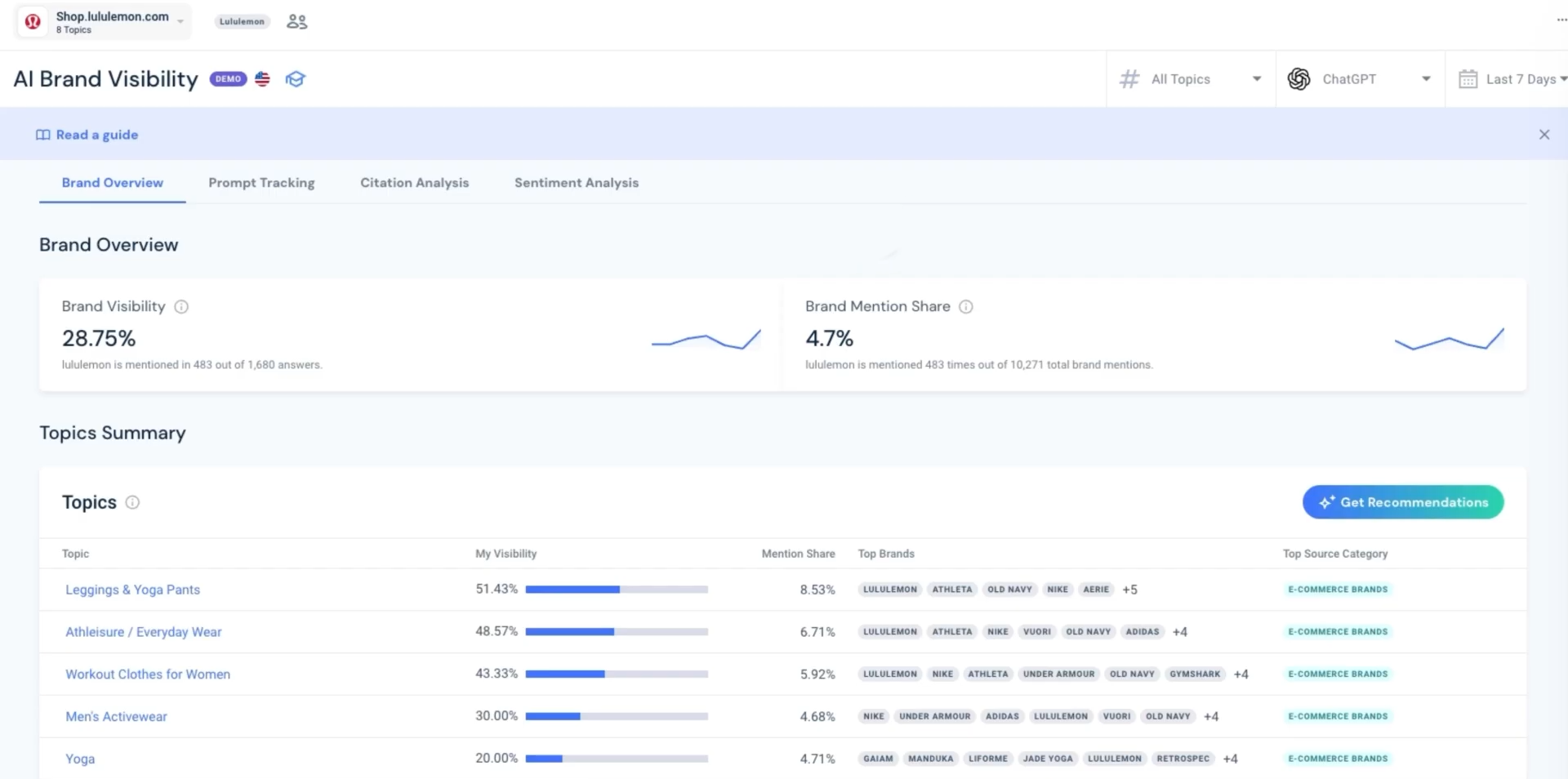Show info icon next to Topics
The height and width of the screenshot is (779, 1568).
click(132, 503)
